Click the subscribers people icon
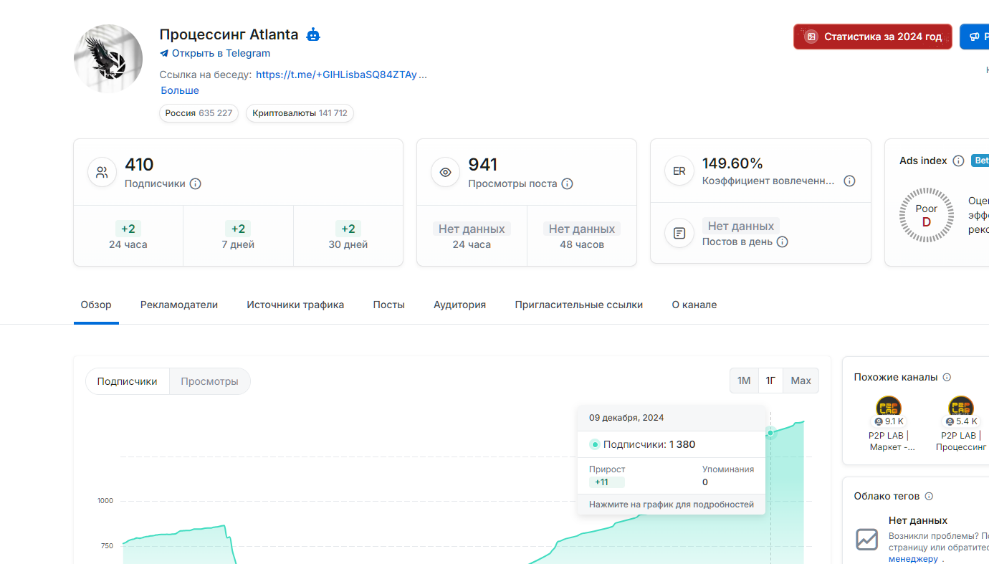This screenshot has width=989, height=564. (102, 172)
